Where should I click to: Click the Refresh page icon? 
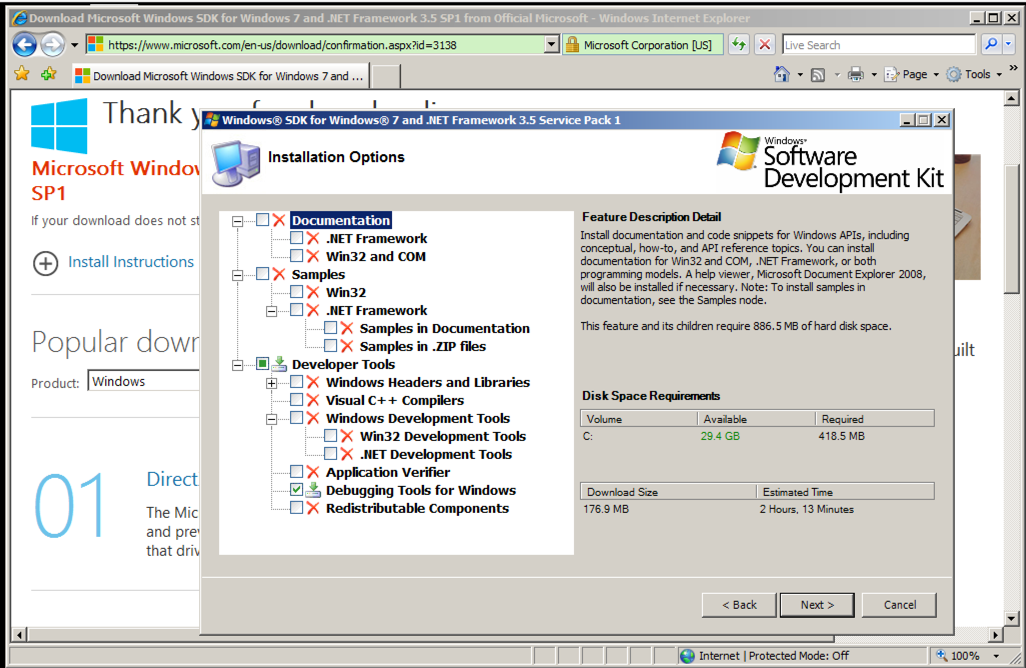pyautogui.click(x=739, y=44)
